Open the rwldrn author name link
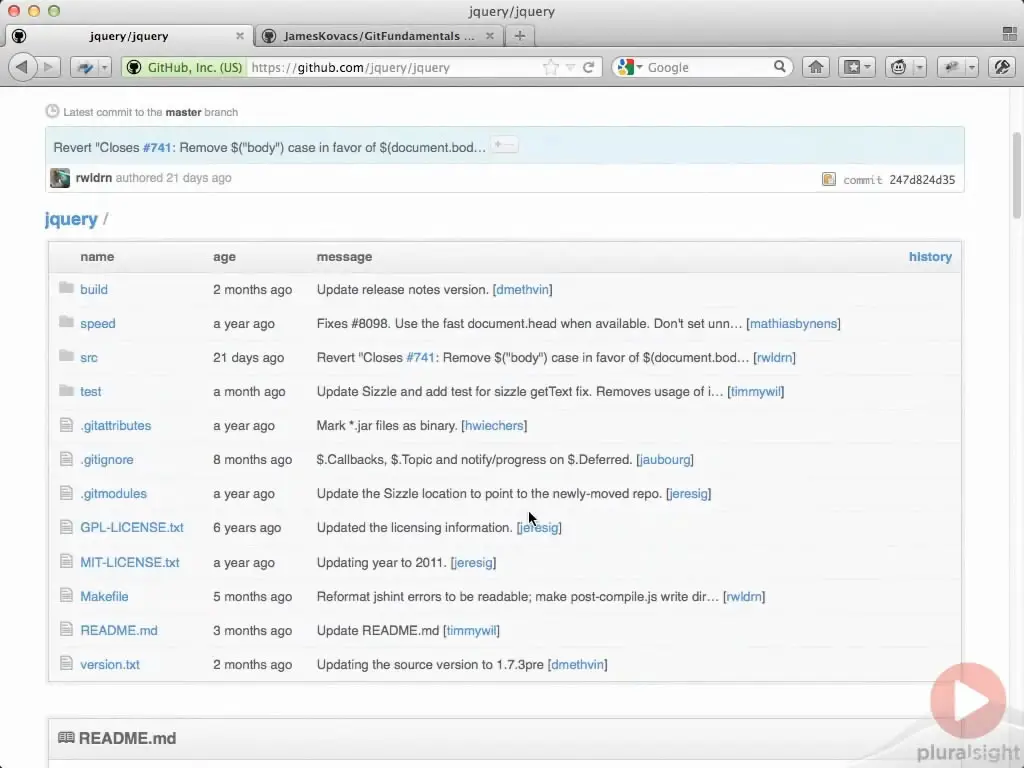The height and width of the screenshot is (768, 1024). (93, 178)
